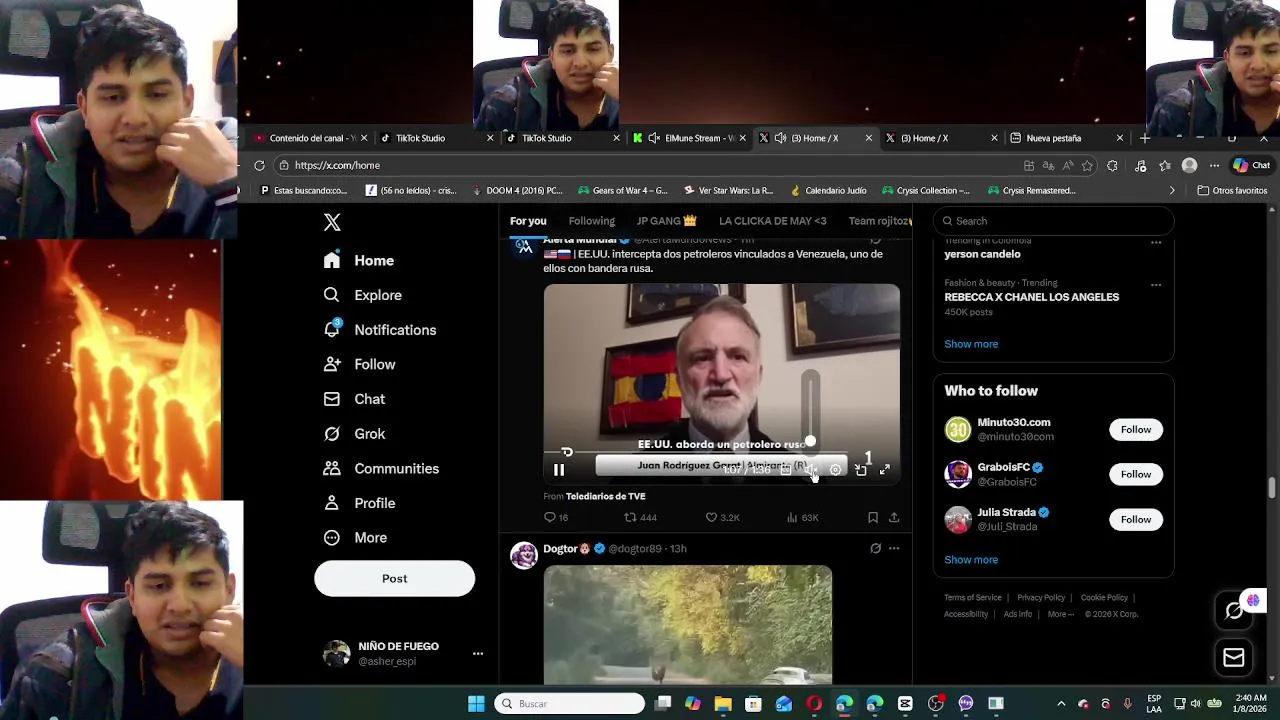Switch to LA CLICKA DE MAY <3 tab
1280x720 pixels.
772,221
